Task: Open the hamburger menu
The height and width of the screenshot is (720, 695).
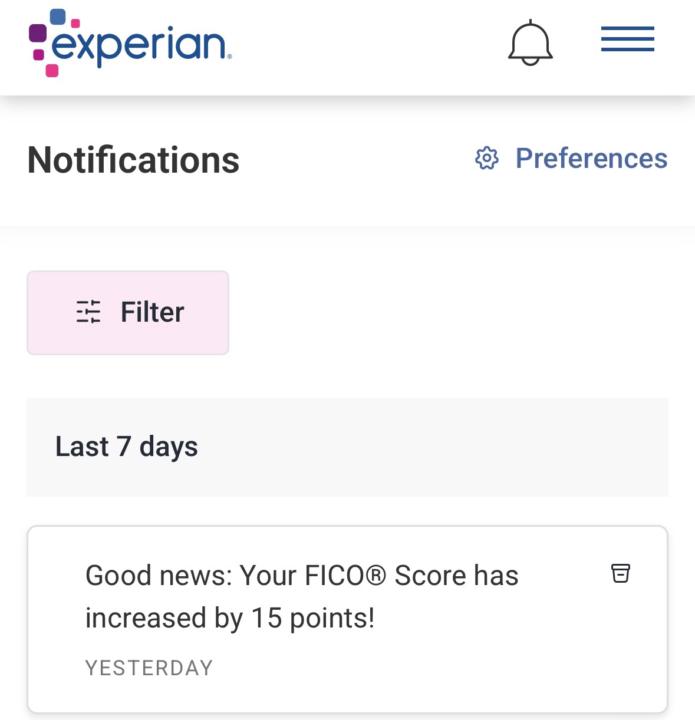Action: 627,40
